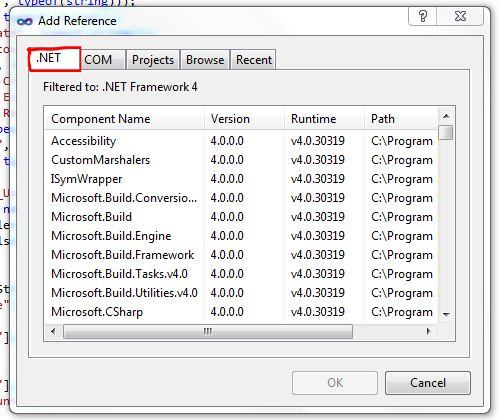Click the path cell in ISymWrapper row
The image size is (500, 420).
[x=402, y=179]
